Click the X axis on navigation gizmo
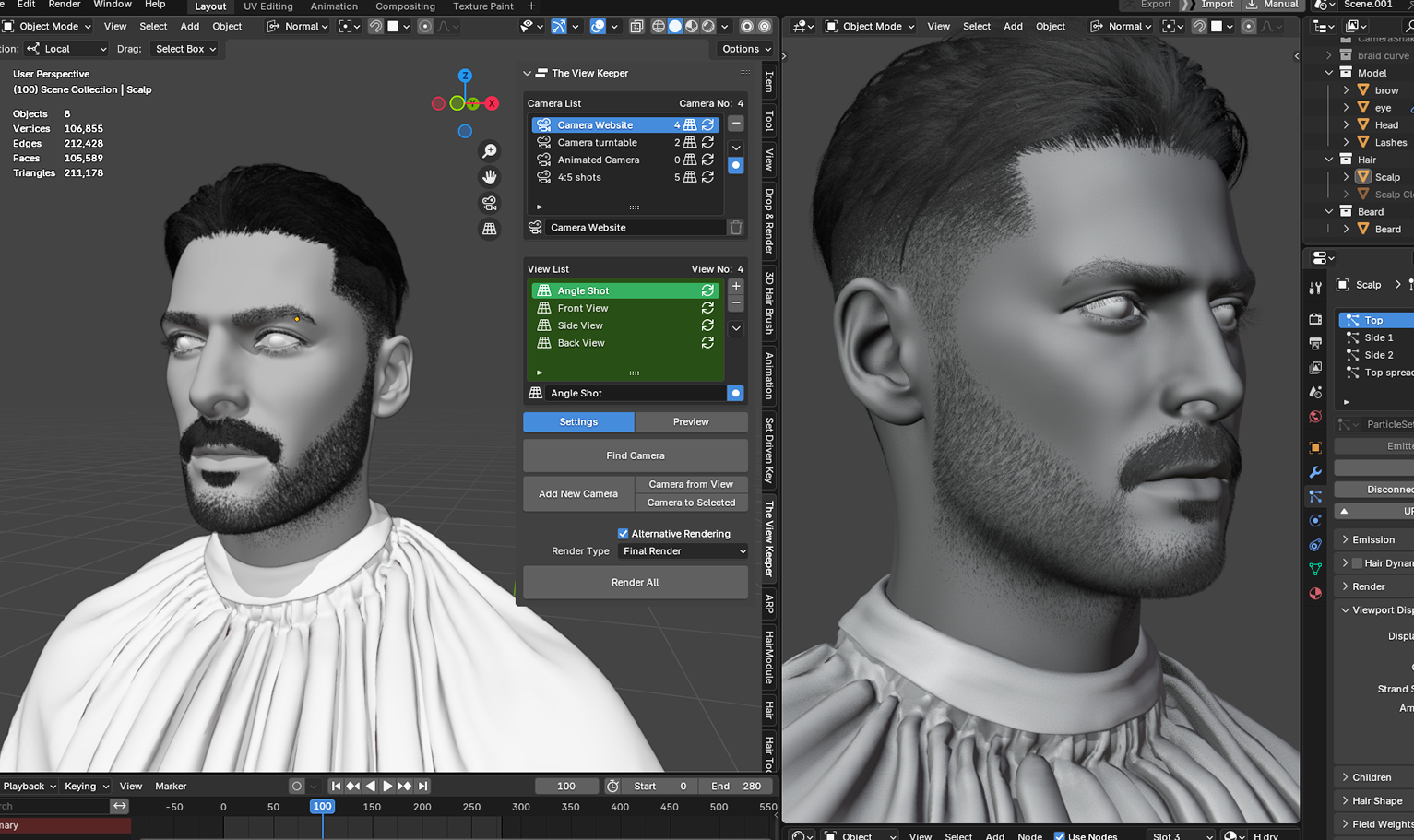Image resolution: width=1414 pixels, height=840 pixels. tap(492, 103)
